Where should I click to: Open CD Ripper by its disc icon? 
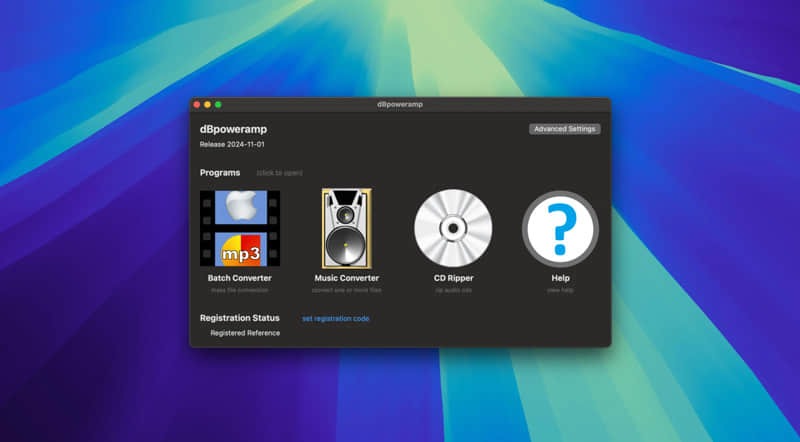click(453, 228)
